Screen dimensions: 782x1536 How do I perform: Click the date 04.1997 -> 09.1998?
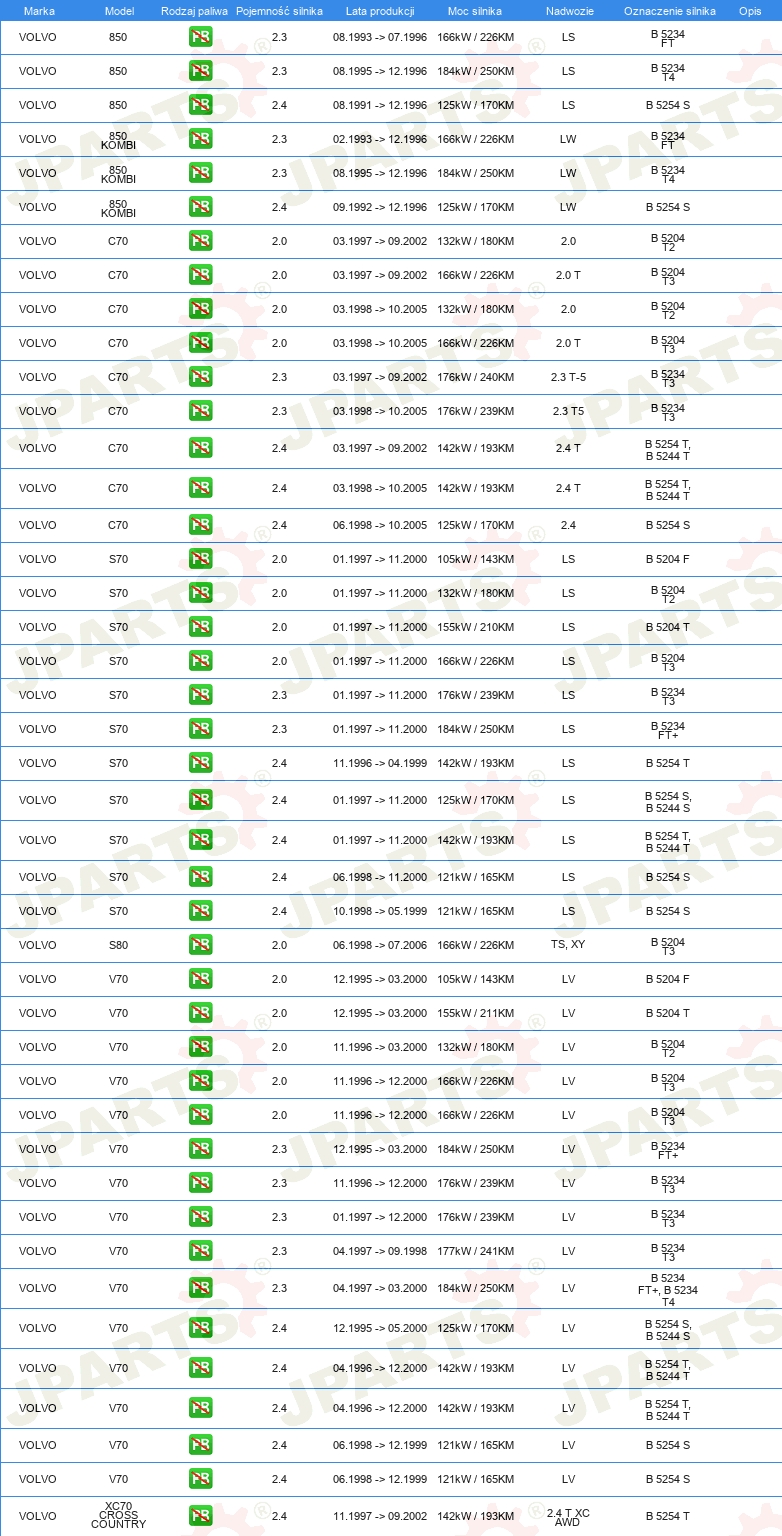point(380,1252)
